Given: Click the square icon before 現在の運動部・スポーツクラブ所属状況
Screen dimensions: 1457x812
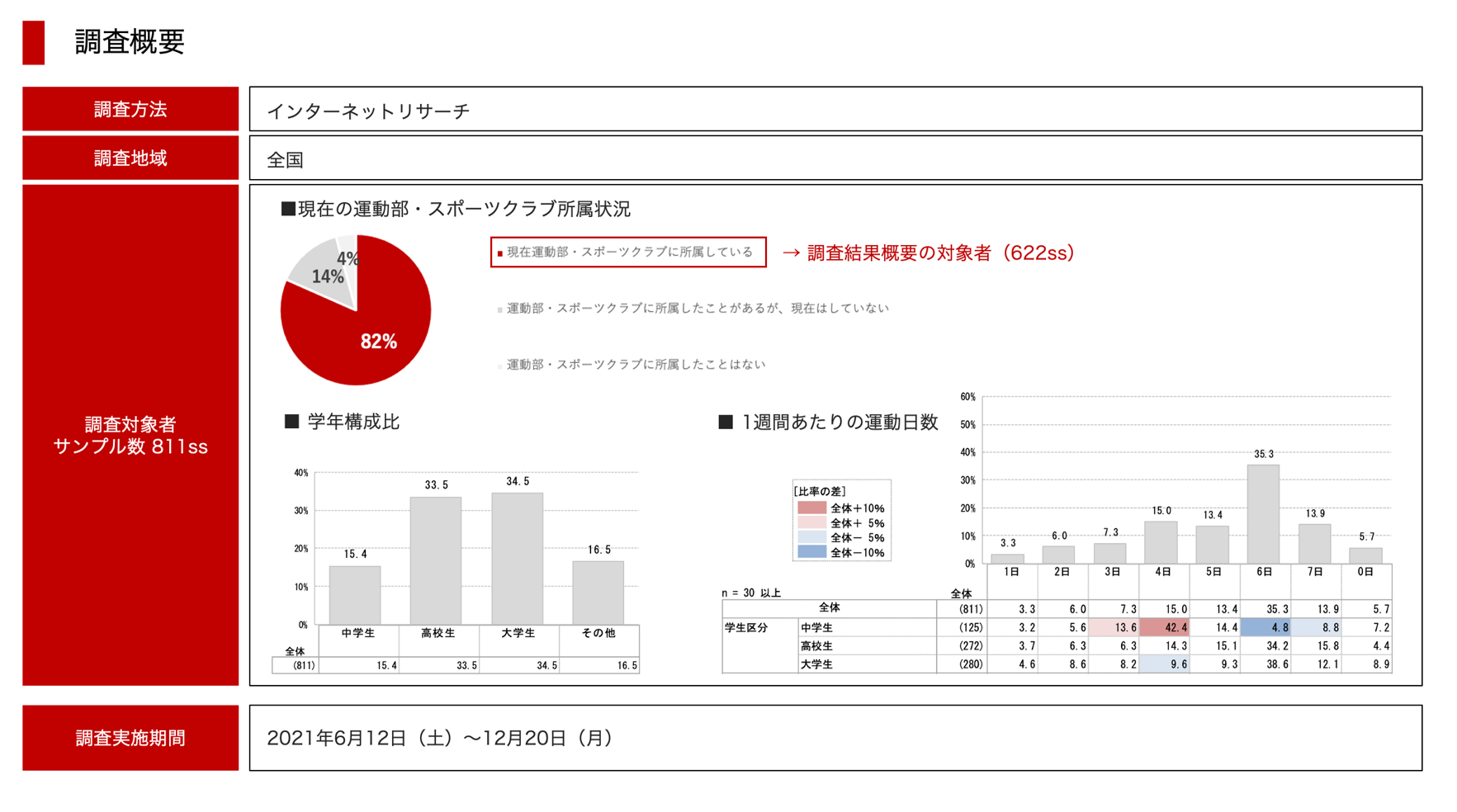Looking at the screenshot, I should 286,209.
